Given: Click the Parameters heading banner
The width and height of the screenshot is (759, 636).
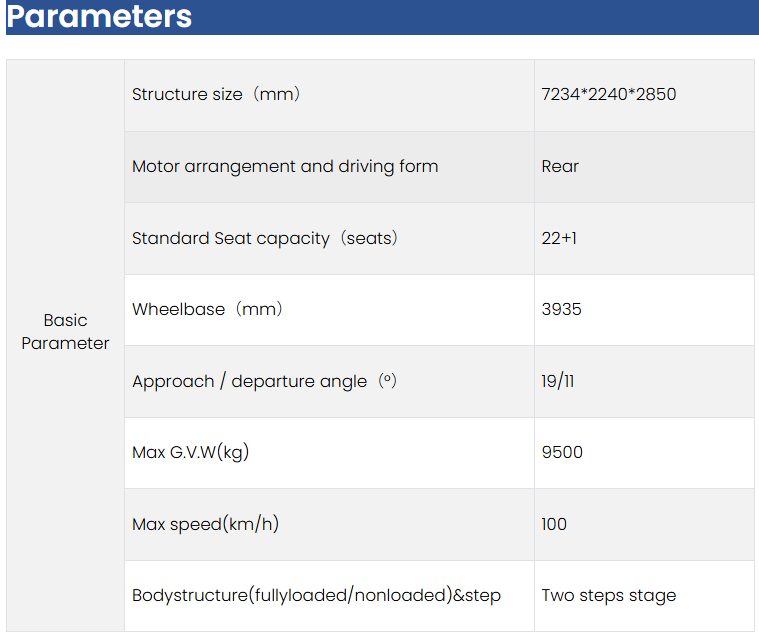Looking at the screenshot, I should pos(100,17).
